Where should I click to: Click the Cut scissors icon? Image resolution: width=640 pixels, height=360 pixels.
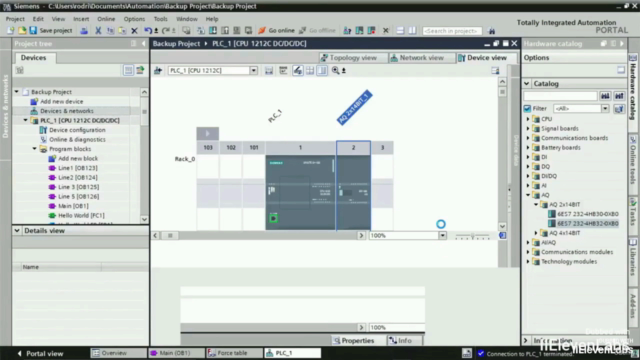pos(98,31)
